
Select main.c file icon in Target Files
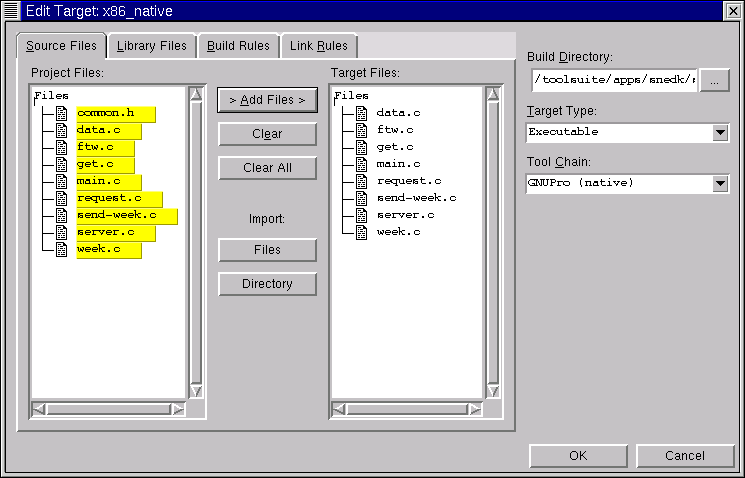pyautogui.click(x=362, y=164)
